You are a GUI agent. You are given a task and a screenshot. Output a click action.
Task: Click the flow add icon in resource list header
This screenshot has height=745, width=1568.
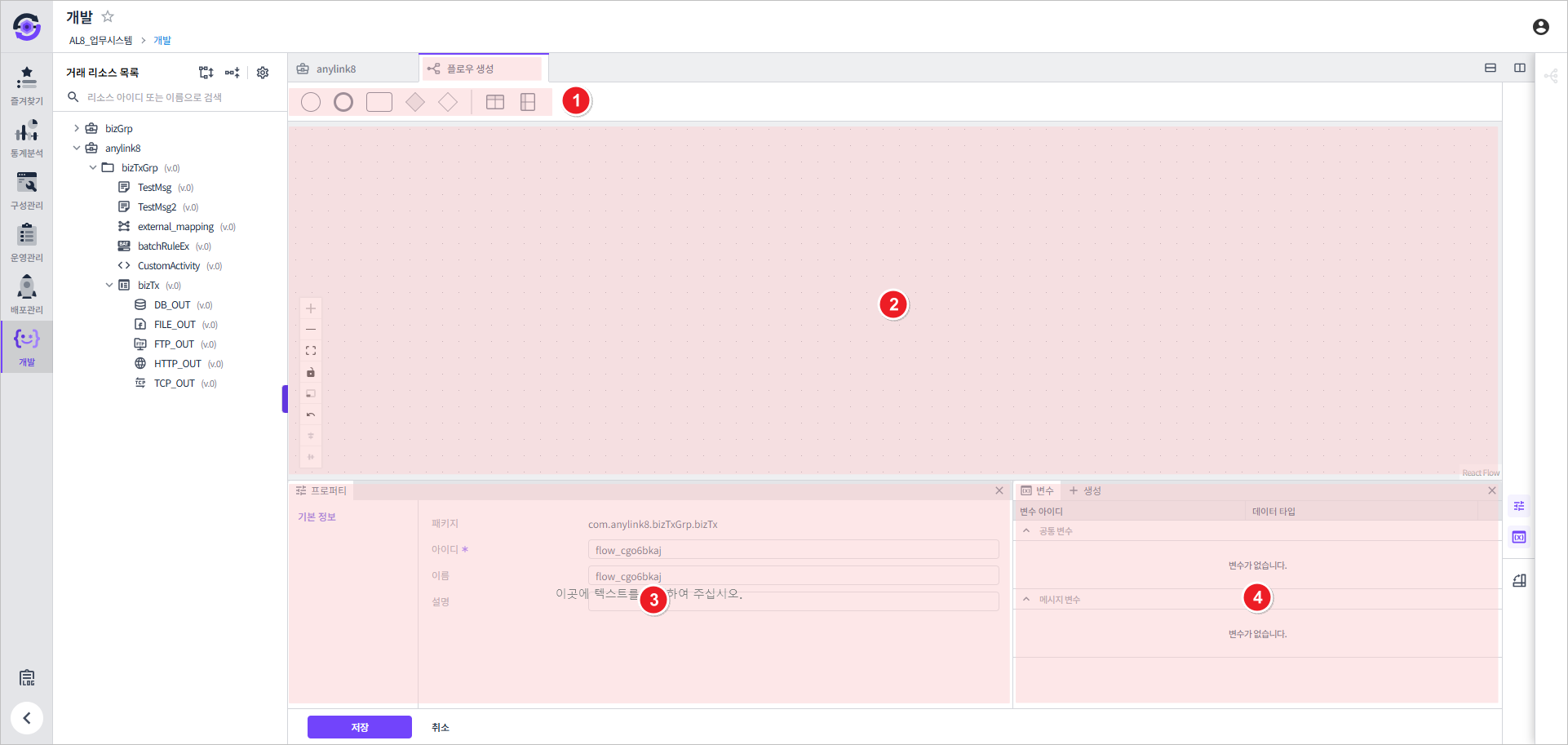click(233, 73)
